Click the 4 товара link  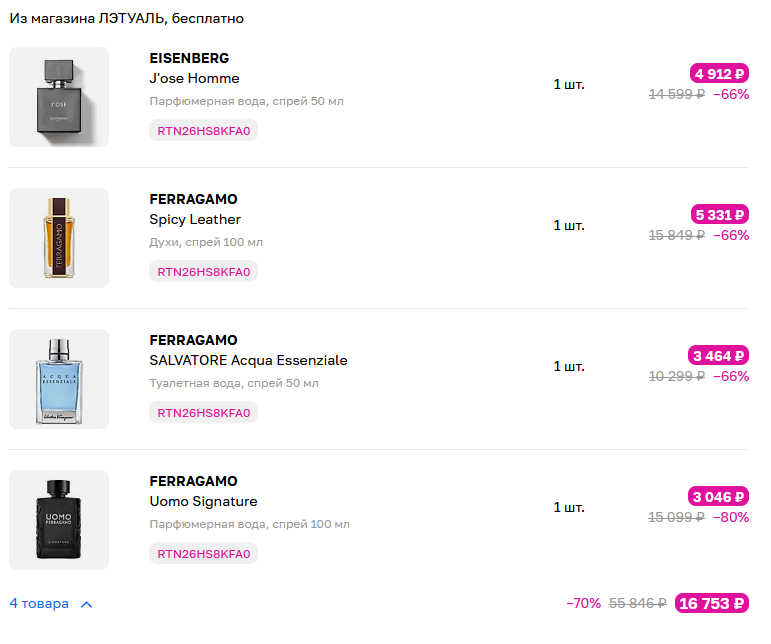pos(40,604)
